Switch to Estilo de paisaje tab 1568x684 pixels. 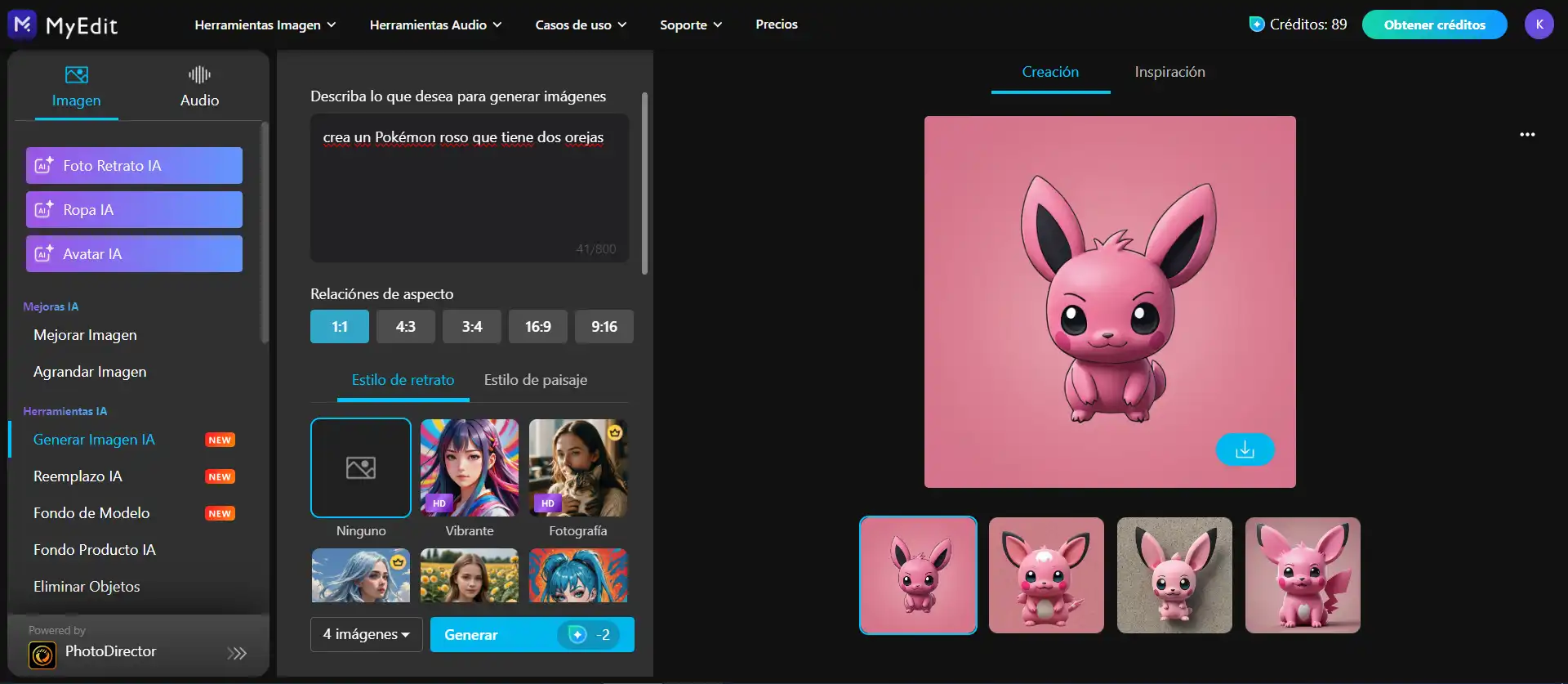(x=536, y=380)
